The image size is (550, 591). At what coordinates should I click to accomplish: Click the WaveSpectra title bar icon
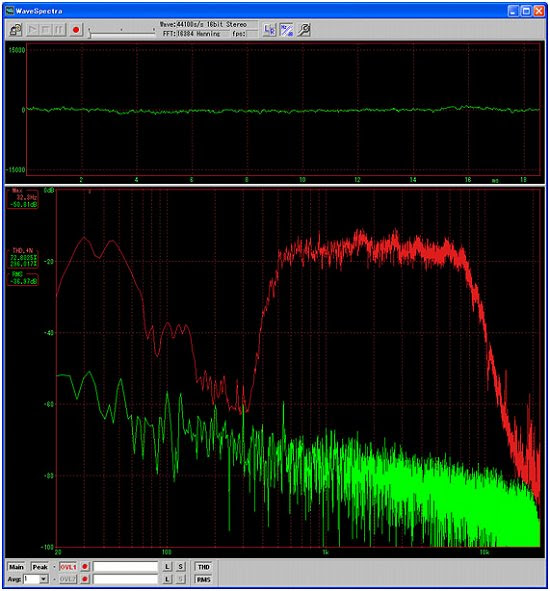(x=9, y=11)
